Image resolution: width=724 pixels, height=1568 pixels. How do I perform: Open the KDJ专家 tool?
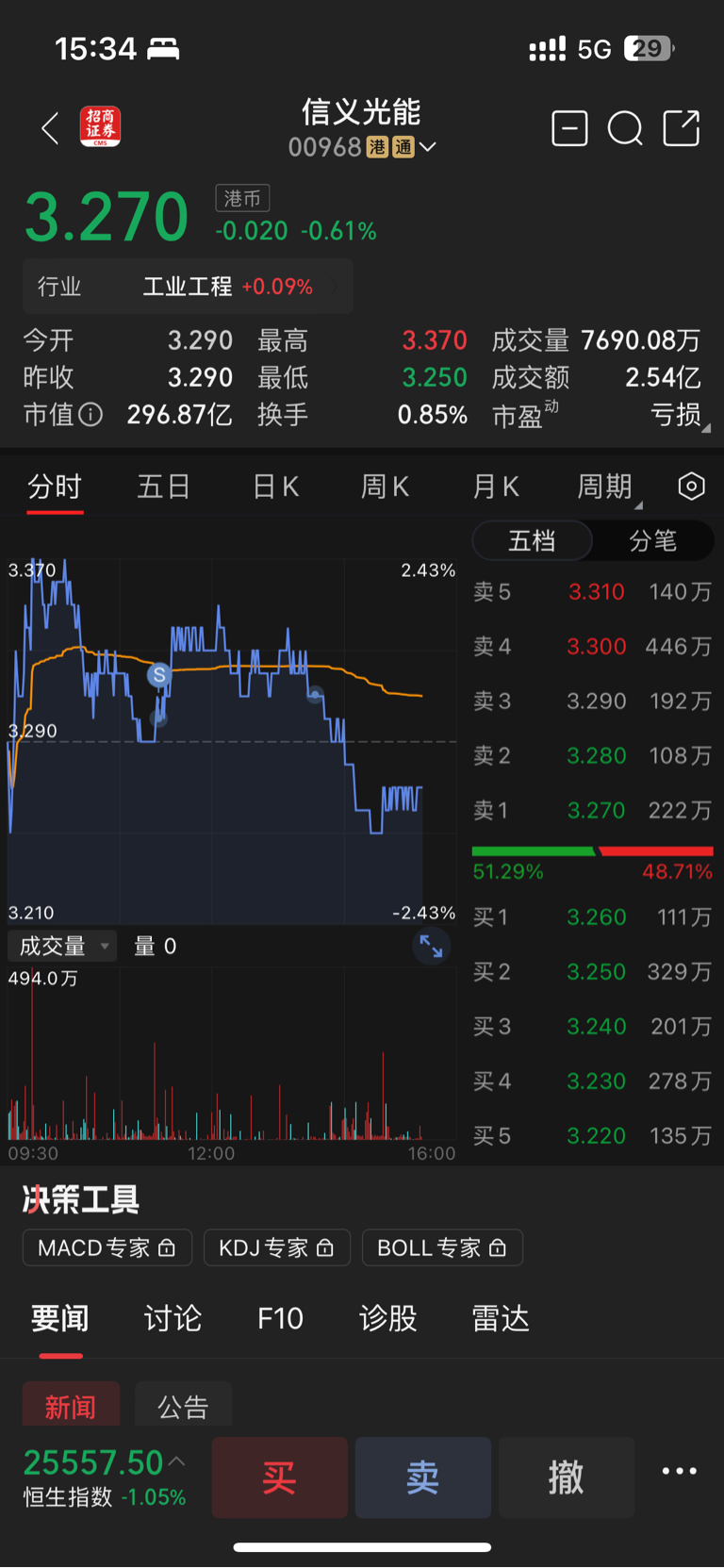point(277,1247)
